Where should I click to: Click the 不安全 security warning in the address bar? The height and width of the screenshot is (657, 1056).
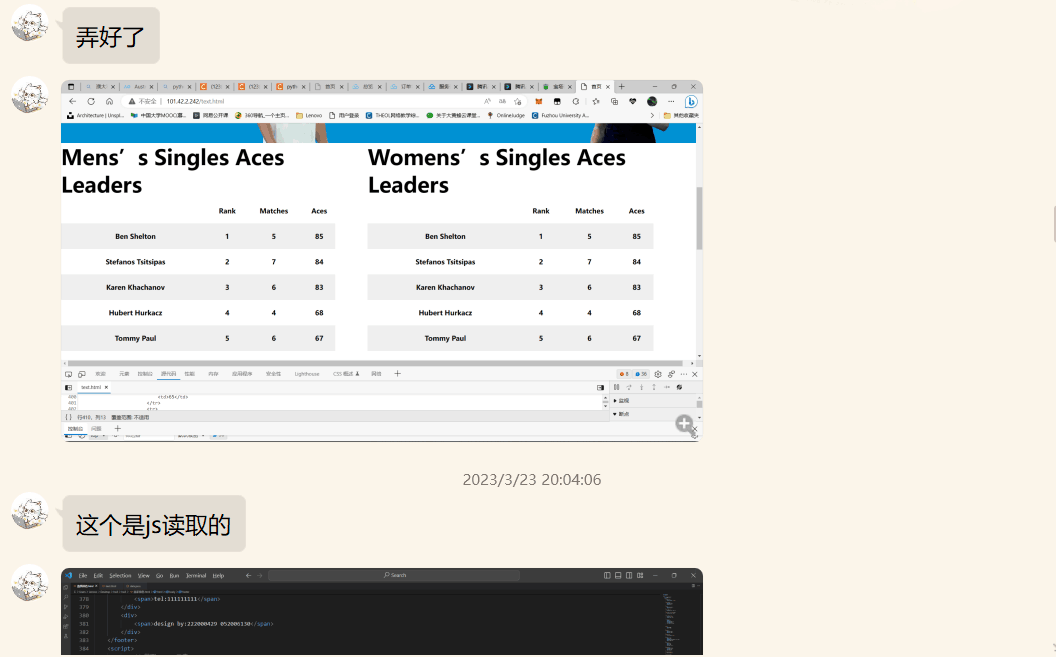coord(143,101)
